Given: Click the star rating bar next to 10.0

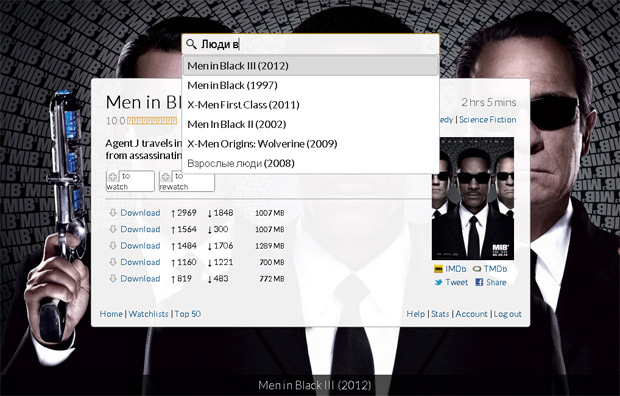Looking at the screenshot, I should [152, 121].
